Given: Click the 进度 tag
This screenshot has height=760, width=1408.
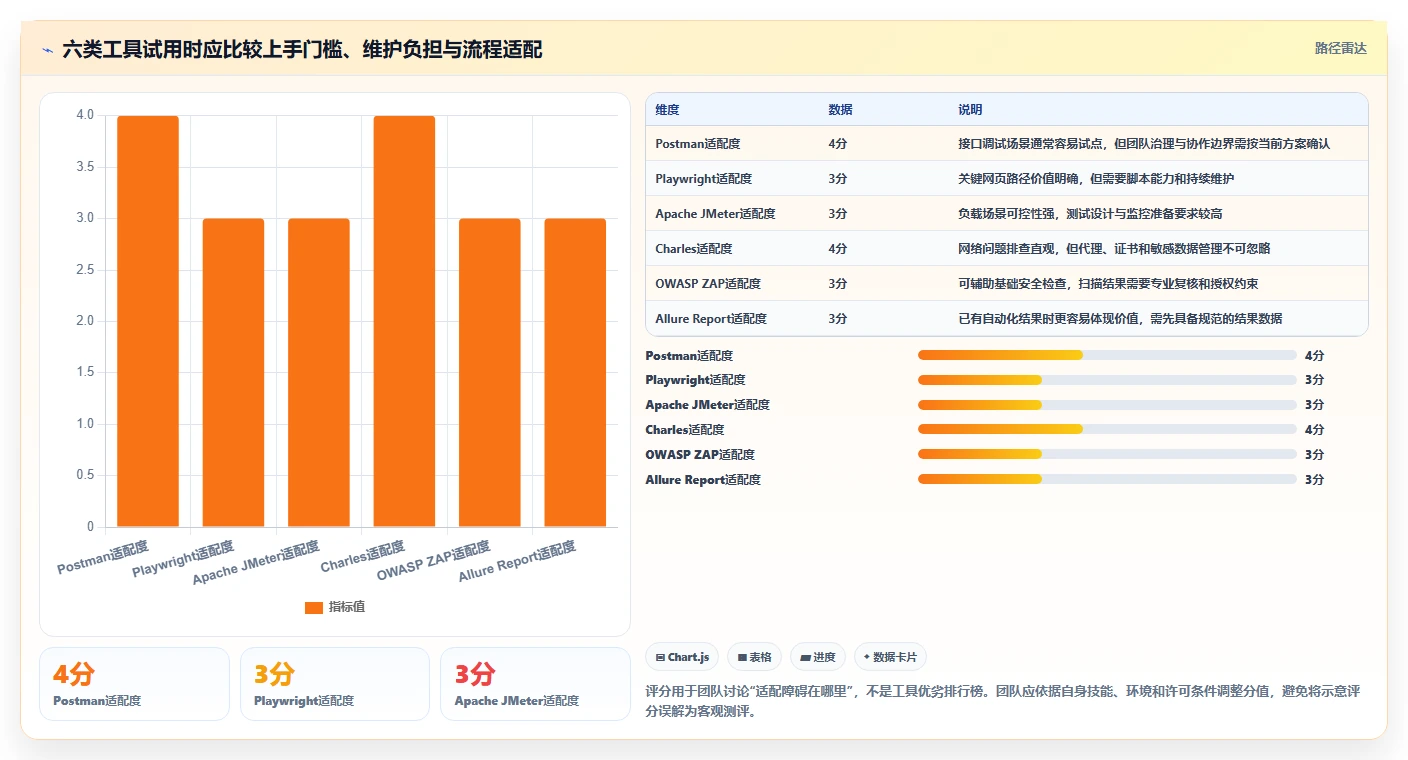Looking at the screenshot, I should pos(817,657).
